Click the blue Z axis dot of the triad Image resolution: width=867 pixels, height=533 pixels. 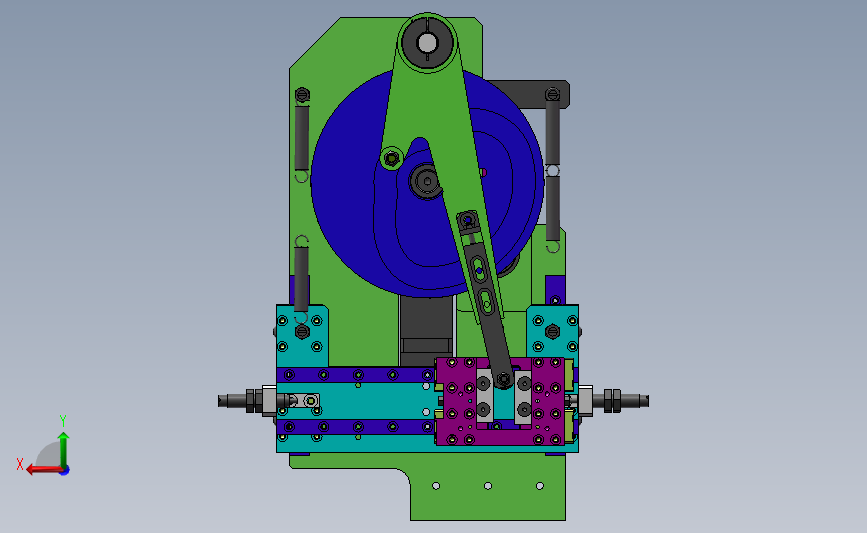[x=65, y=471]
